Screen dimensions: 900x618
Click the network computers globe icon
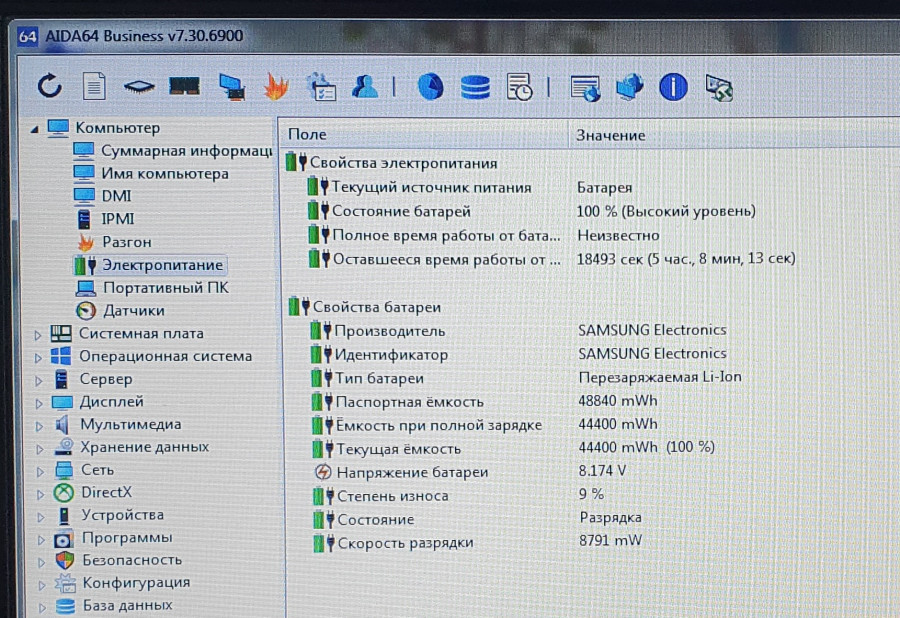[630, 88]
